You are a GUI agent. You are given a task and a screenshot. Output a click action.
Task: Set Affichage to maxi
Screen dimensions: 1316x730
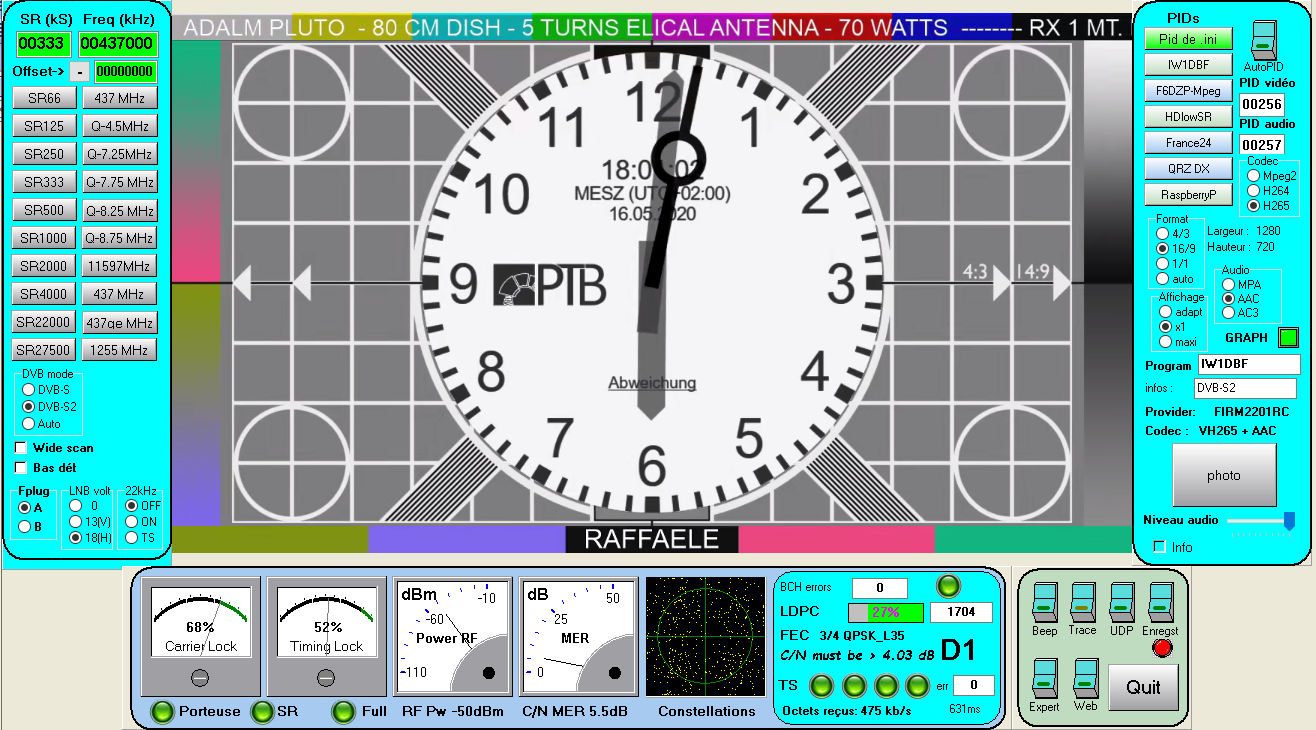[x=1165, y=342]
